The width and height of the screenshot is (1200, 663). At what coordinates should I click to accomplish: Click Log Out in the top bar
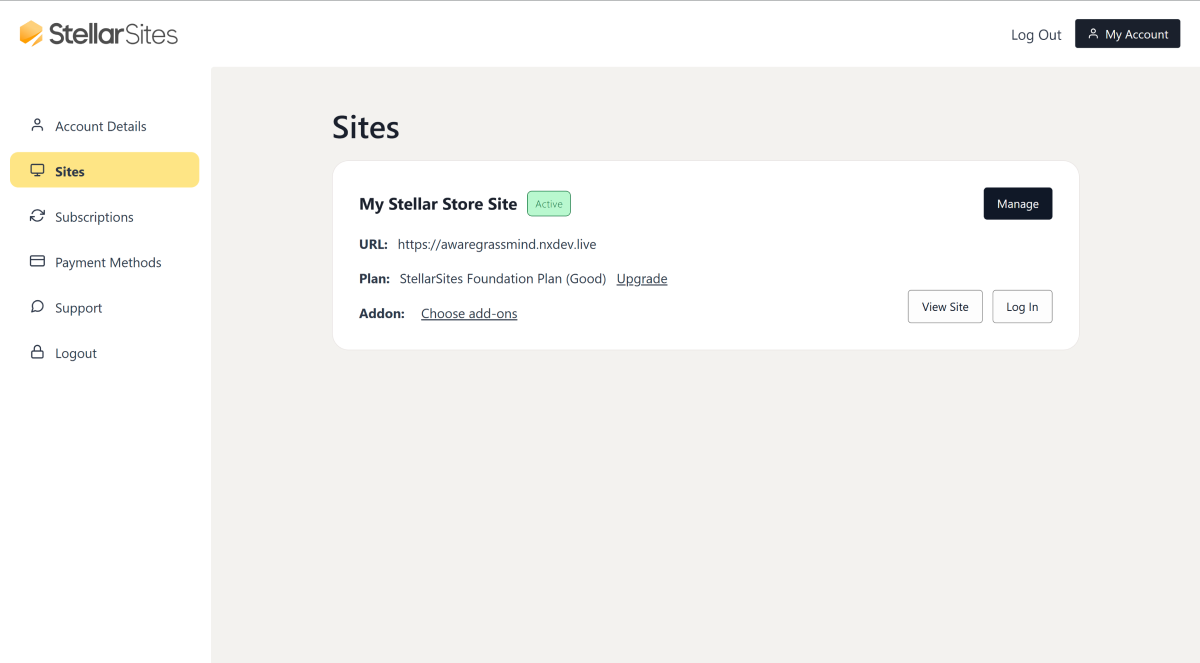[1035, 34]
